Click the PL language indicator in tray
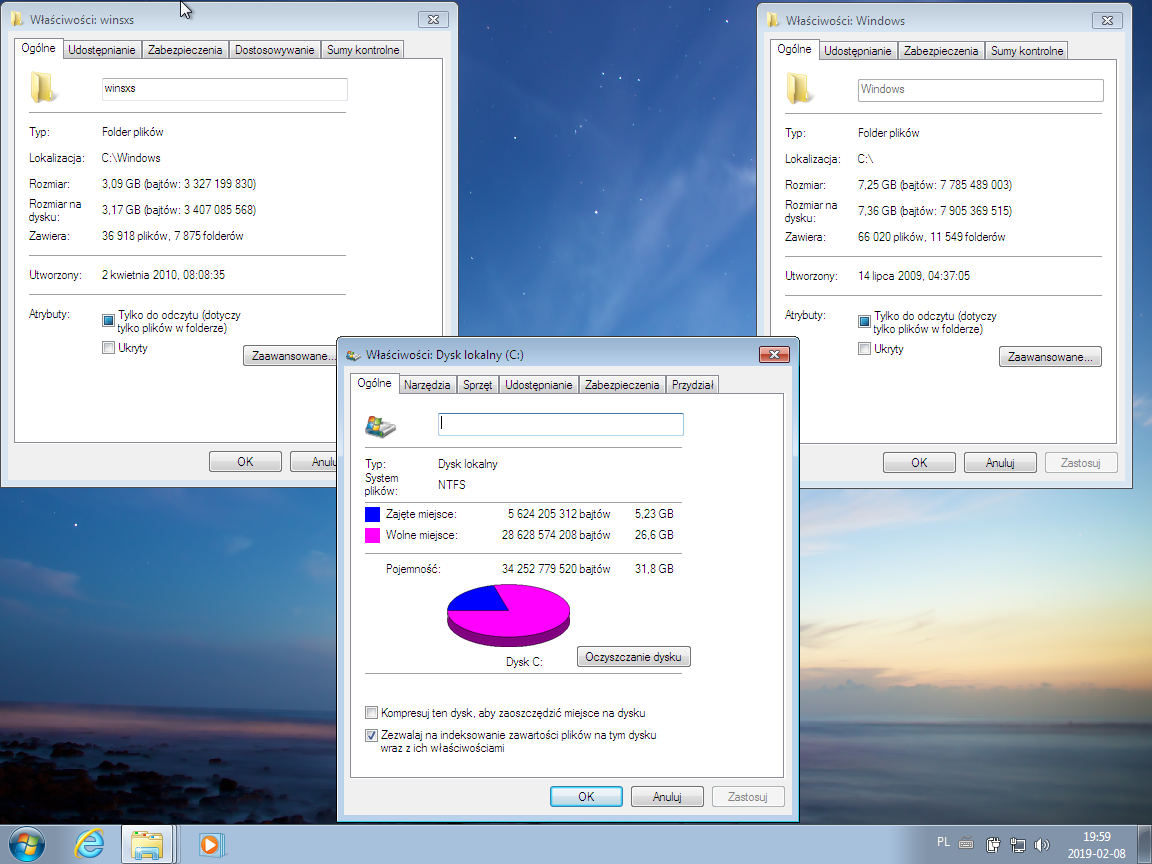 944,843
